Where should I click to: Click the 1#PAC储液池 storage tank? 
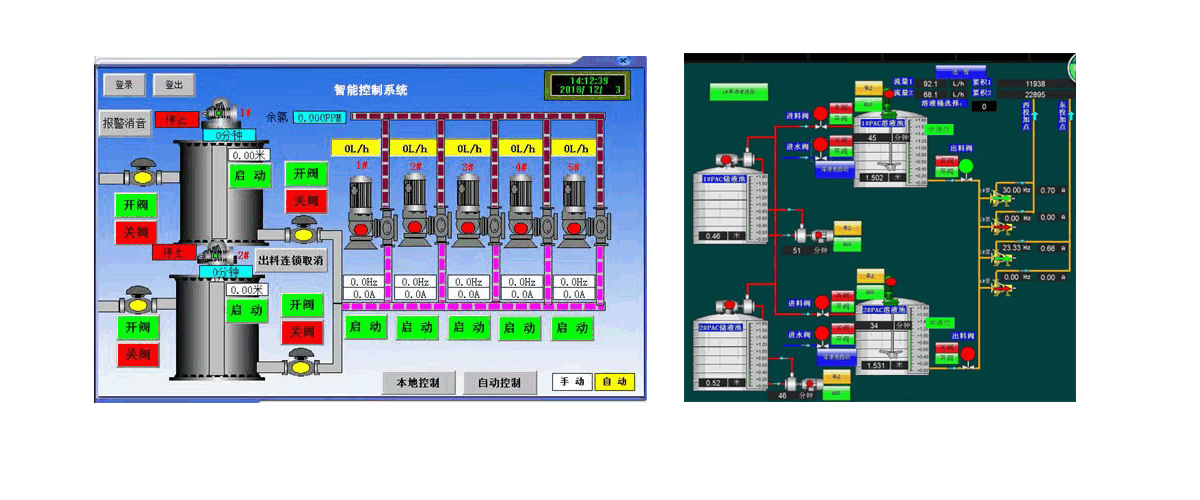point(727,205)
